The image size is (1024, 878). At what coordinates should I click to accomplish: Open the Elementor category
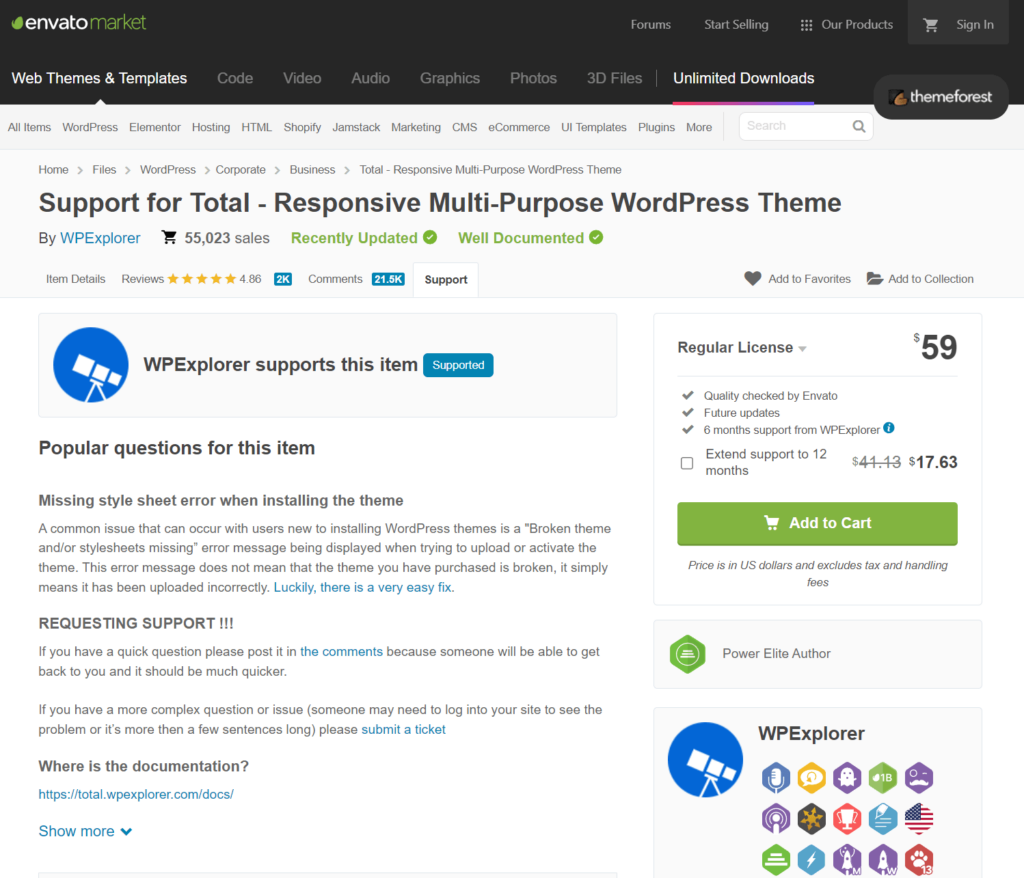coord(155,127)
